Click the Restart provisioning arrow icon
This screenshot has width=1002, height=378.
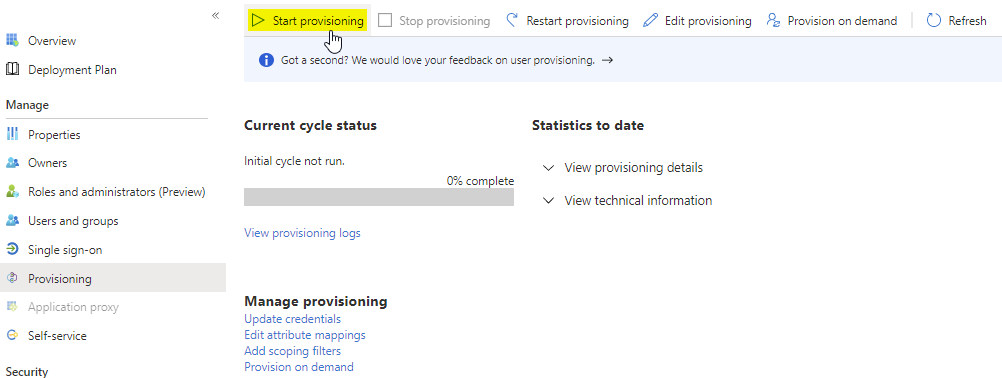pyautogui.click(x=512, y=20)
